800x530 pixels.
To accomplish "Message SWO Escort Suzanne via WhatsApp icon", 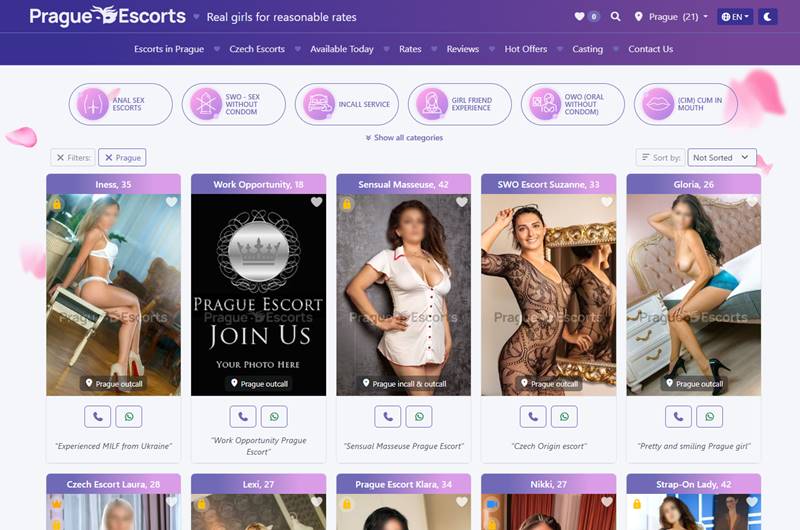I will [x=564, y=417].
